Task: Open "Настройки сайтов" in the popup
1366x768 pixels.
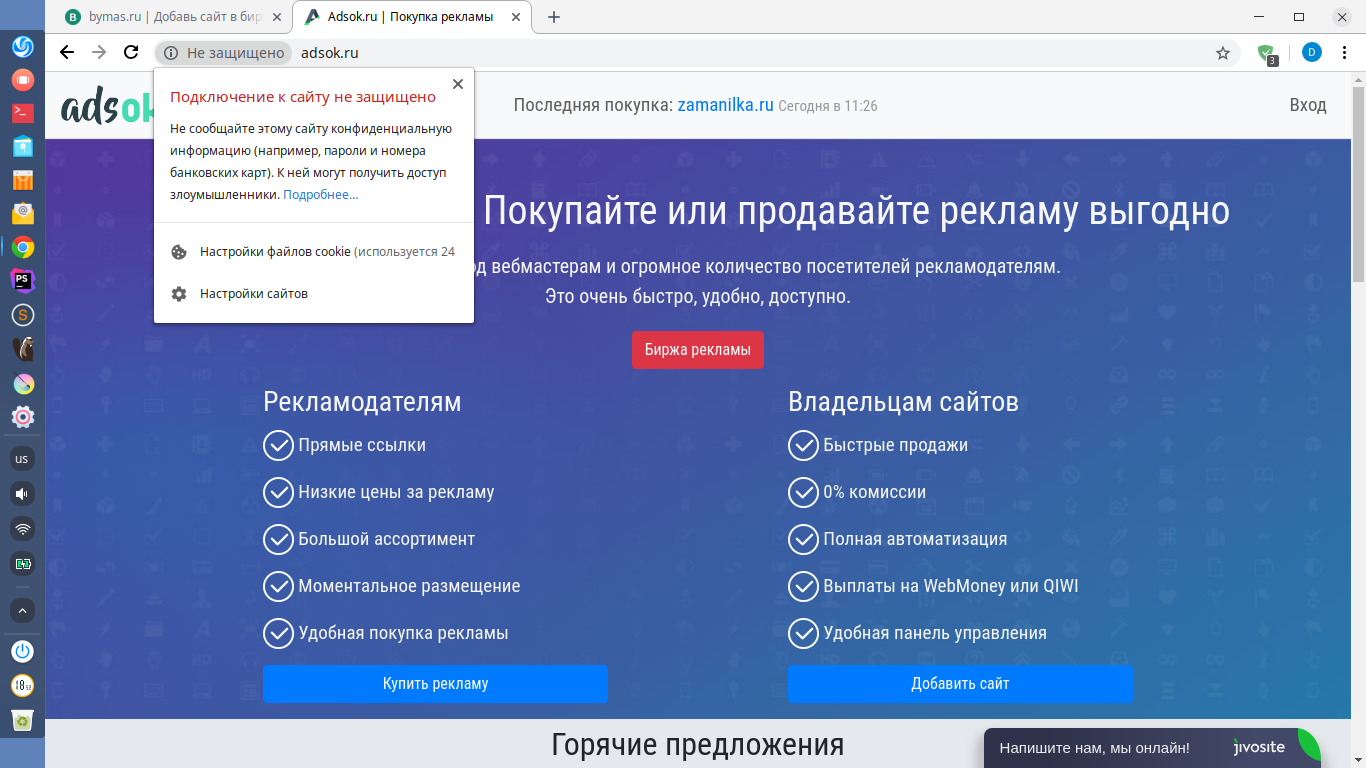Action: (254, 294)
